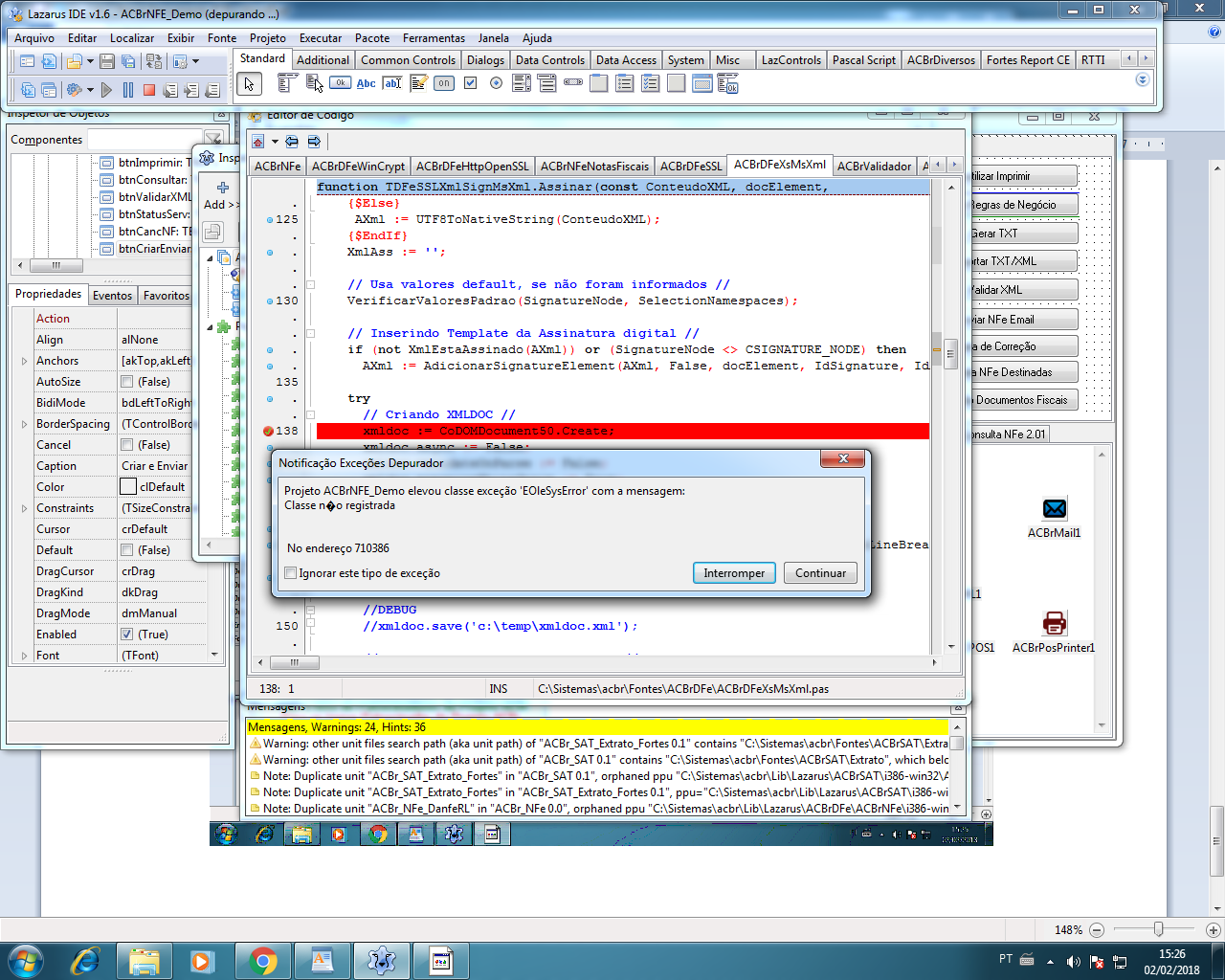This screenshot has width=1225, height=980.
Task: Select btnCriarEnviar in components tree
Action: [154, 249]
